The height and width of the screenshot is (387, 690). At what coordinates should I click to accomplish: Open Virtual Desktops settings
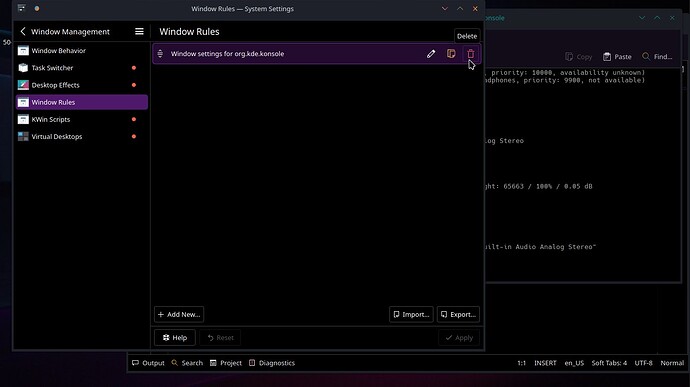pos(82,136)
